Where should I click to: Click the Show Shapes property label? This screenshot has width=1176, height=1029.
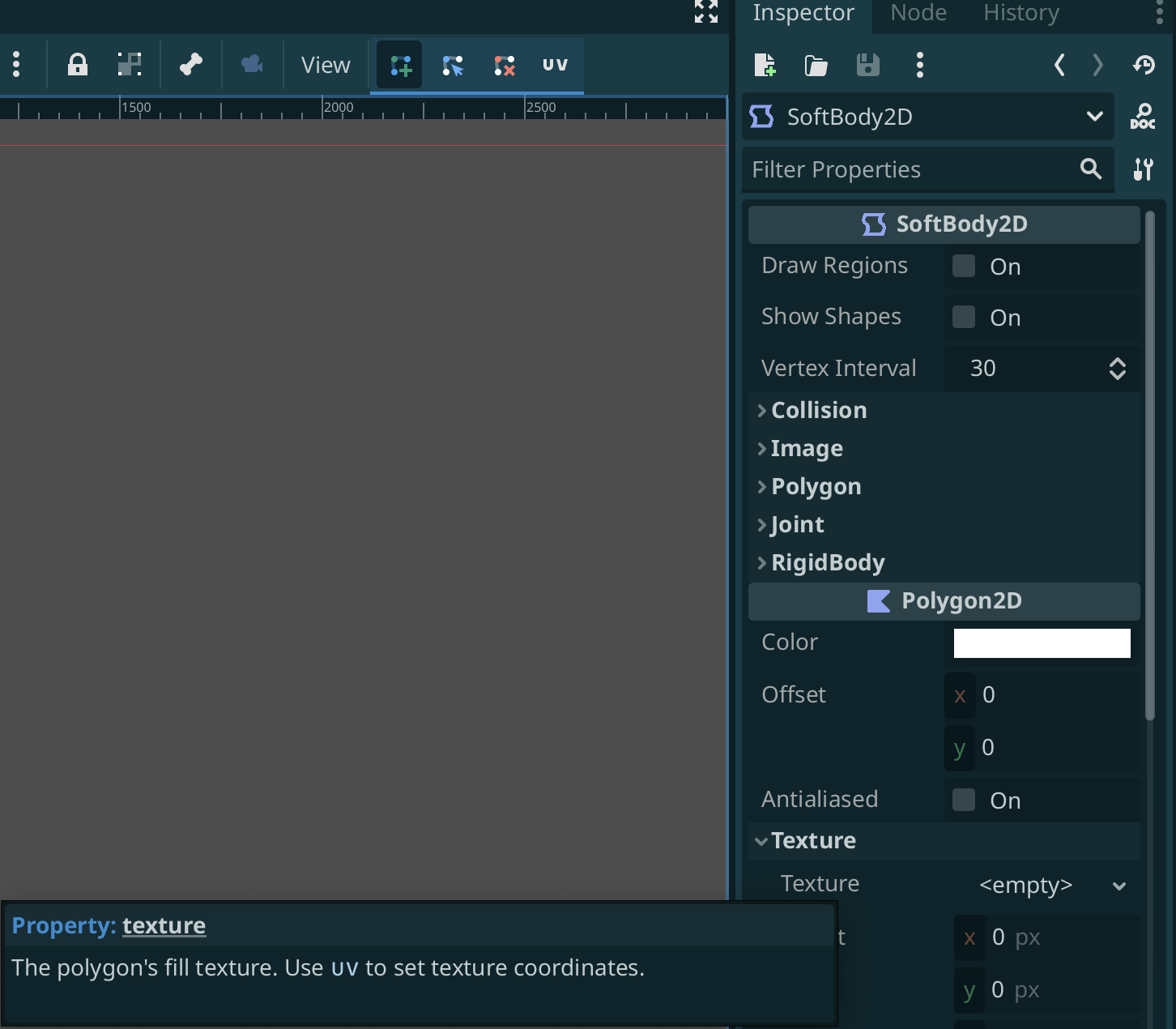831,317
